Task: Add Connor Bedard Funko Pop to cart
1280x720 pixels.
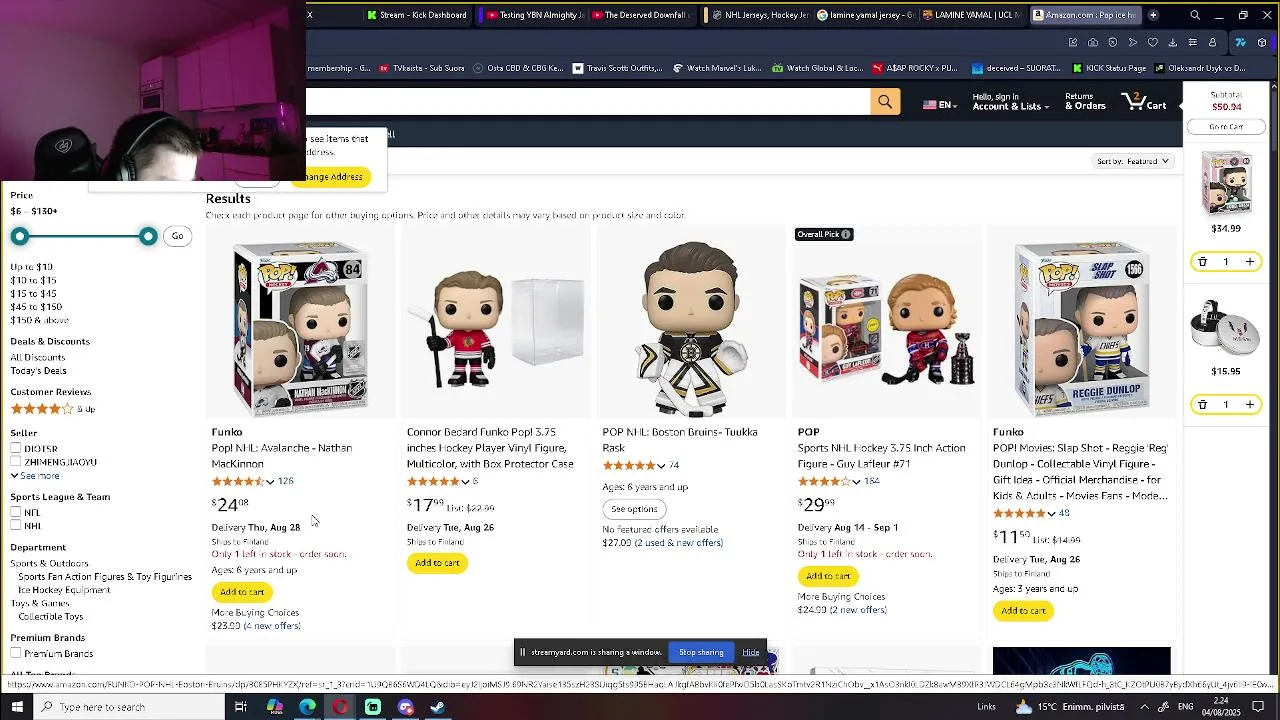Action: tap(437, 563)
